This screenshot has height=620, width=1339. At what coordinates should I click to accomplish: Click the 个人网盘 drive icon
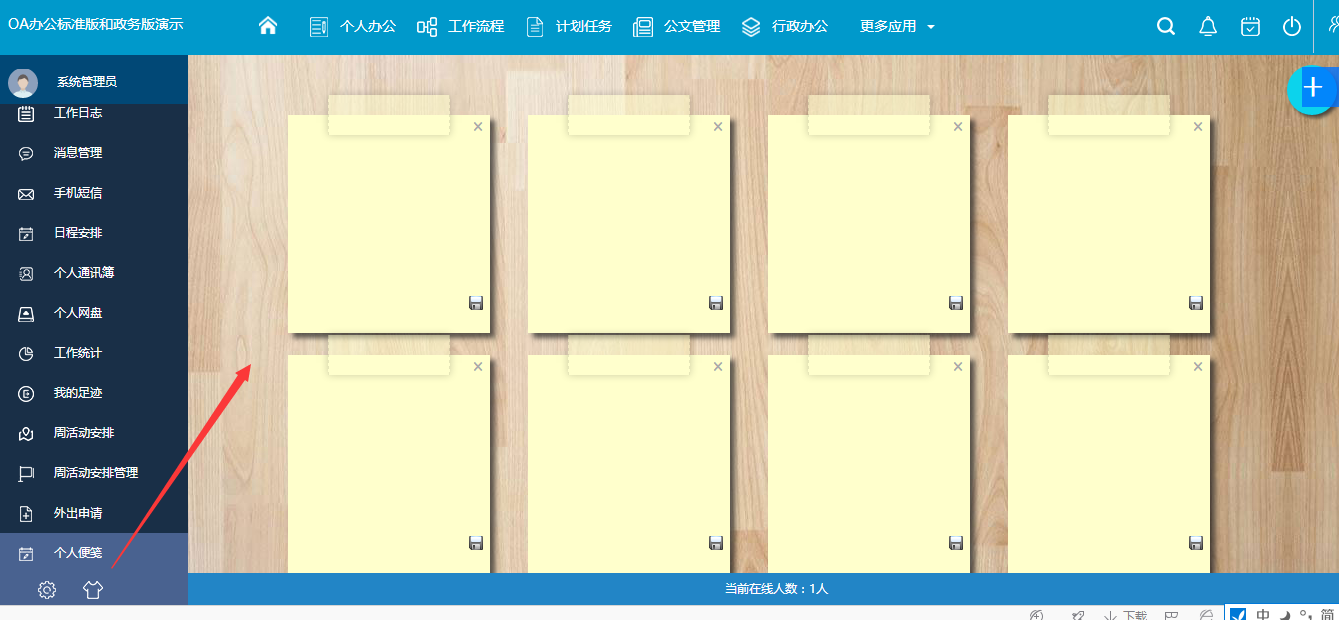(x=26, y=313)
